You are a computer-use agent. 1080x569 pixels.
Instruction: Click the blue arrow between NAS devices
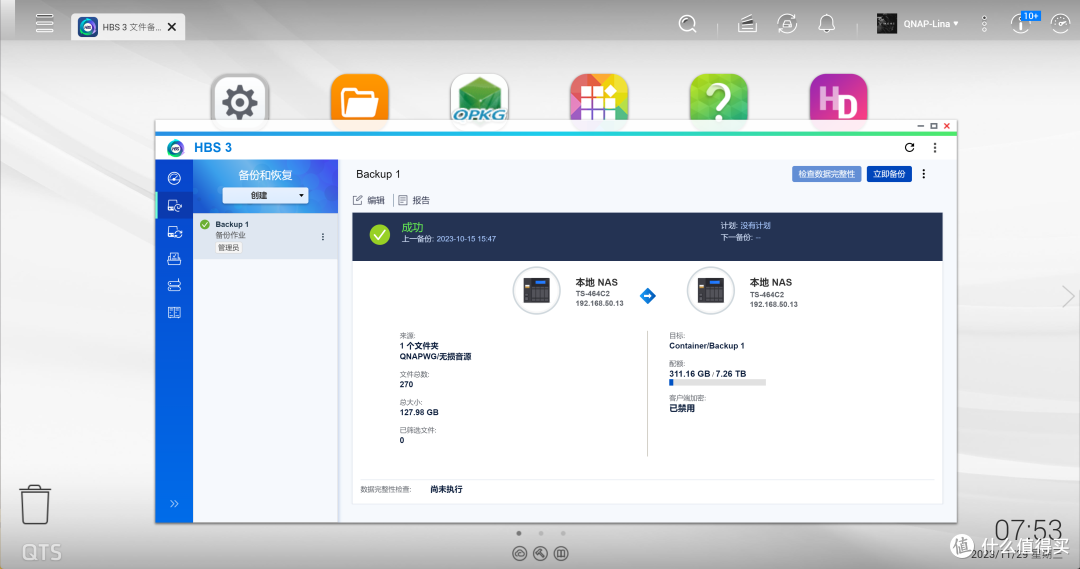[x=648, y=296]
